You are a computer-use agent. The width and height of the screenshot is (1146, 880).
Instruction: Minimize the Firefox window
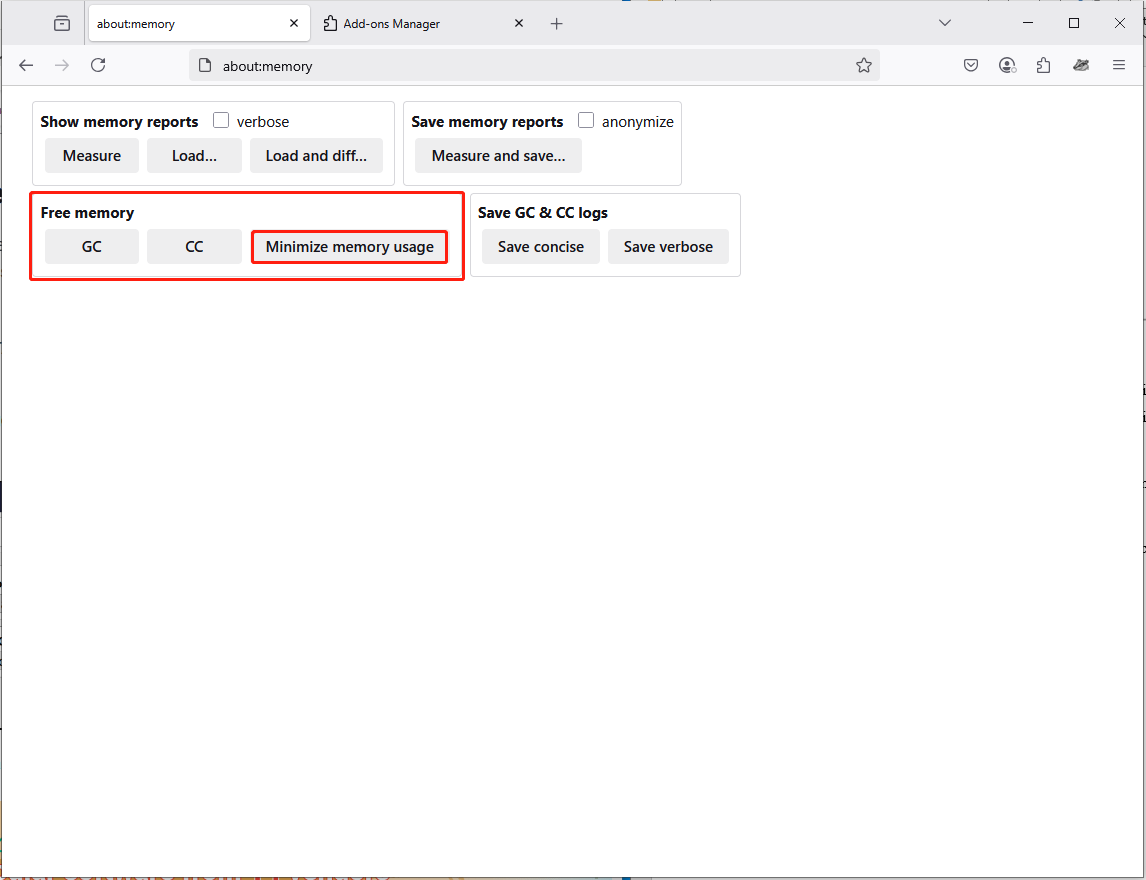(1028, 23)
